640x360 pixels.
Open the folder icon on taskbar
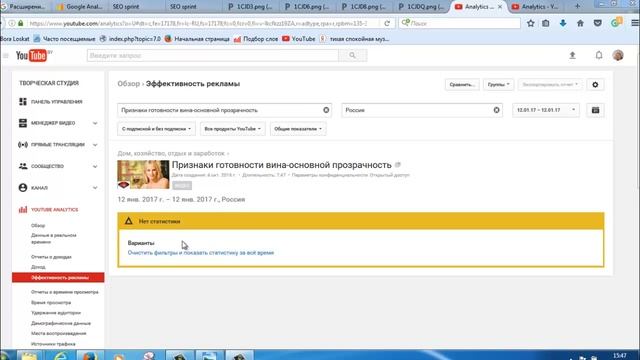pos(29,356)
